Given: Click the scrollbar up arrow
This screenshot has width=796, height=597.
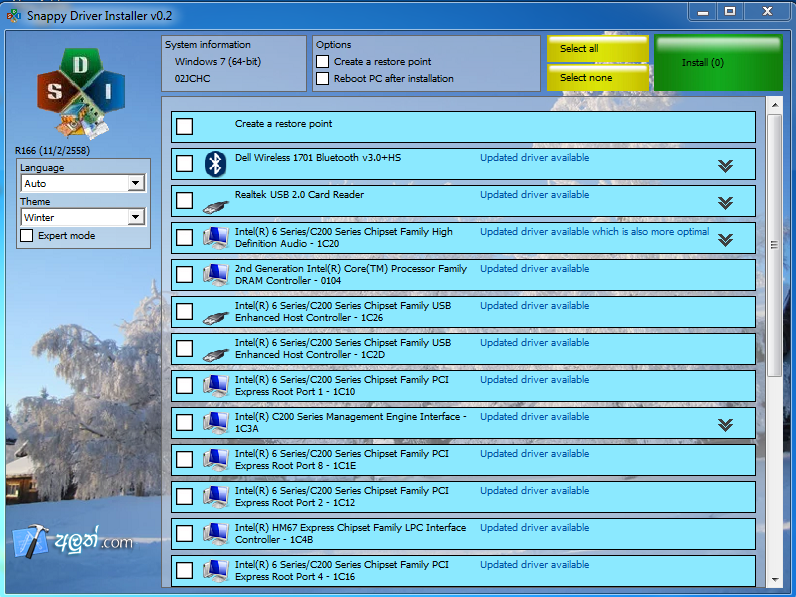Looking at the screenshot, I should (x=775, y=106).
